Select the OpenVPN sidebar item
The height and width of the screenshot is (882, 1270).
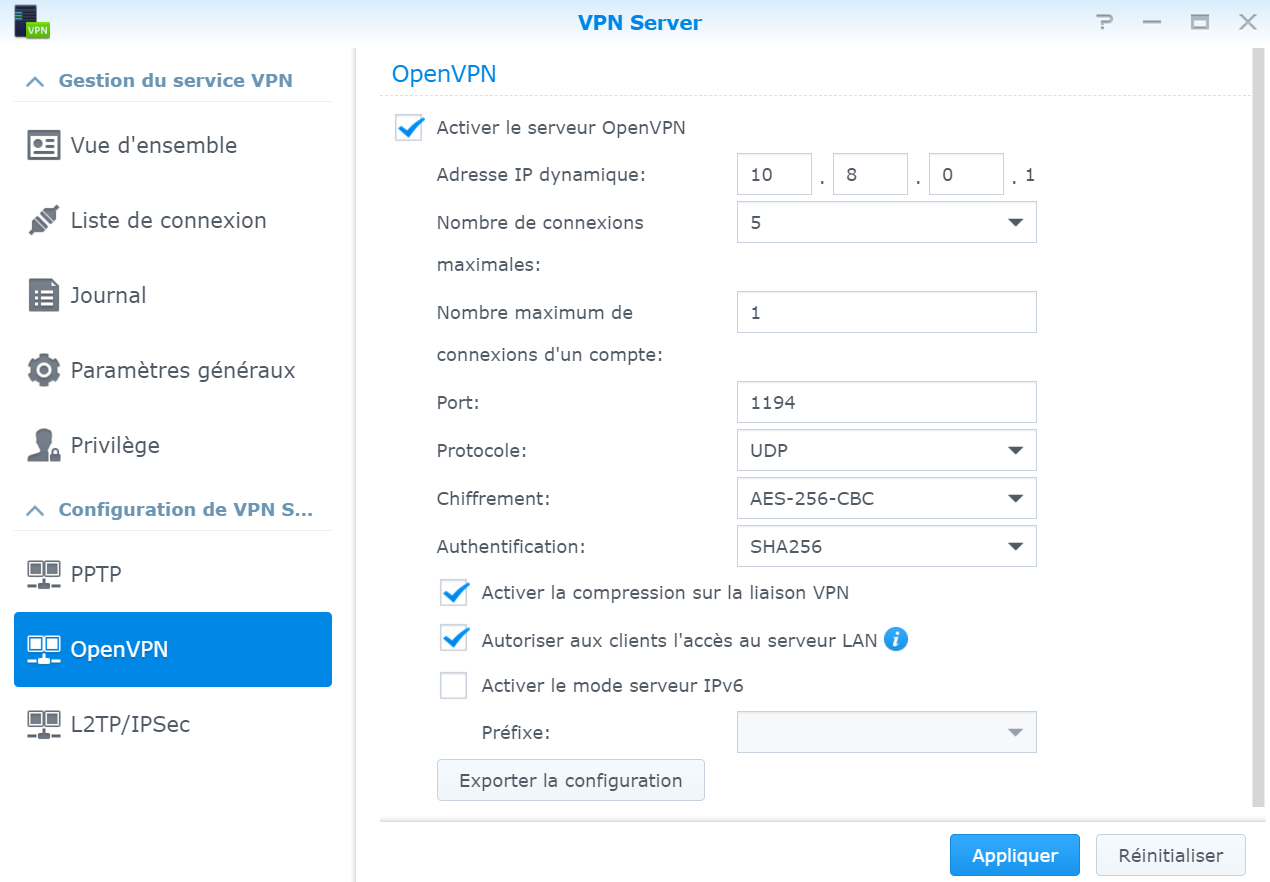172,650
